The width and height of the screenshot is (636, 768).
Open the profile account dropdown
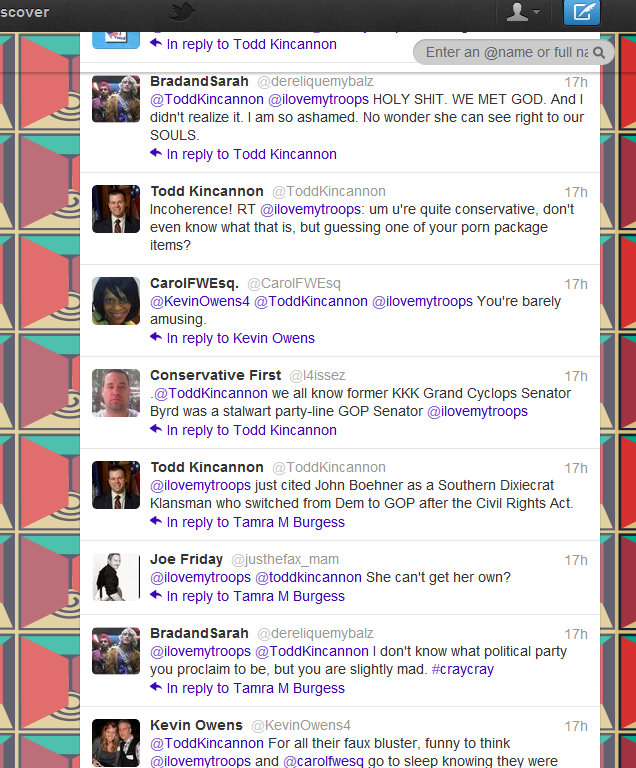522,11
